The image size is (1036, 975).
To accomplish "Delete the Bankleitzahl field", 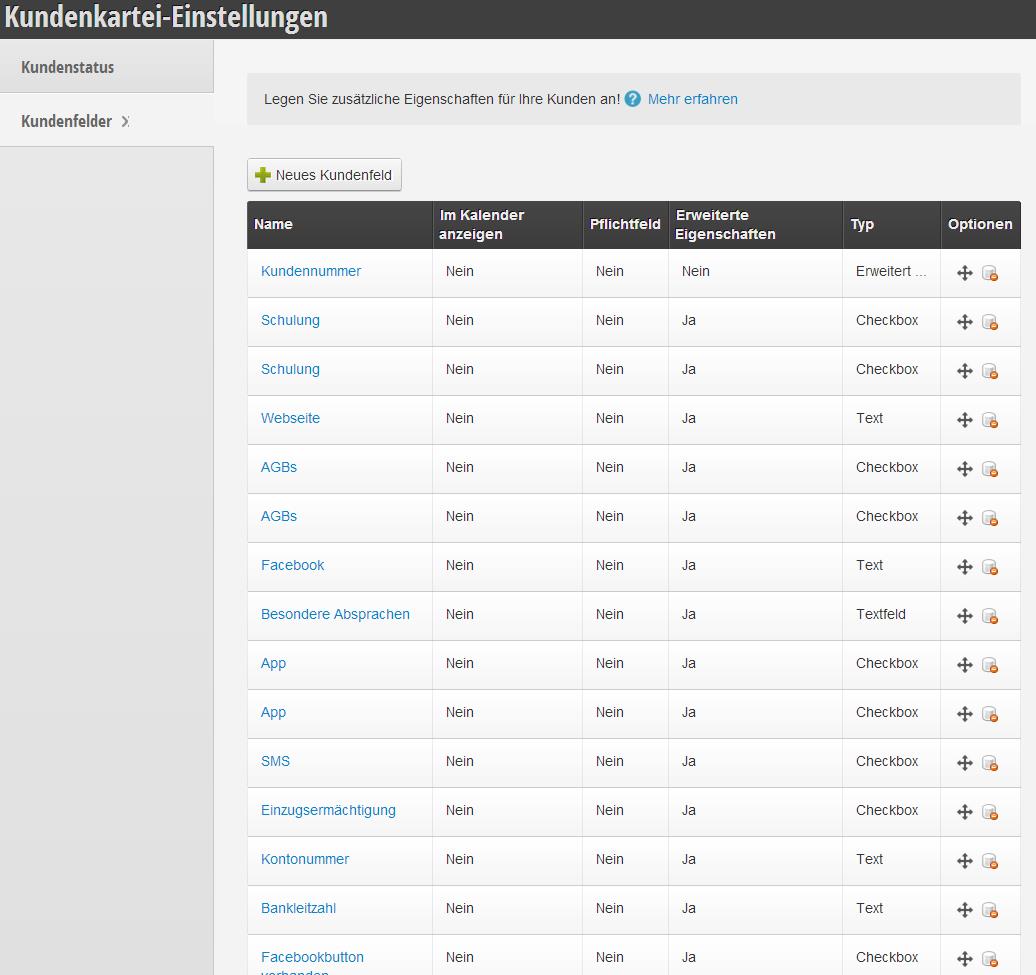I will point(990,910).
